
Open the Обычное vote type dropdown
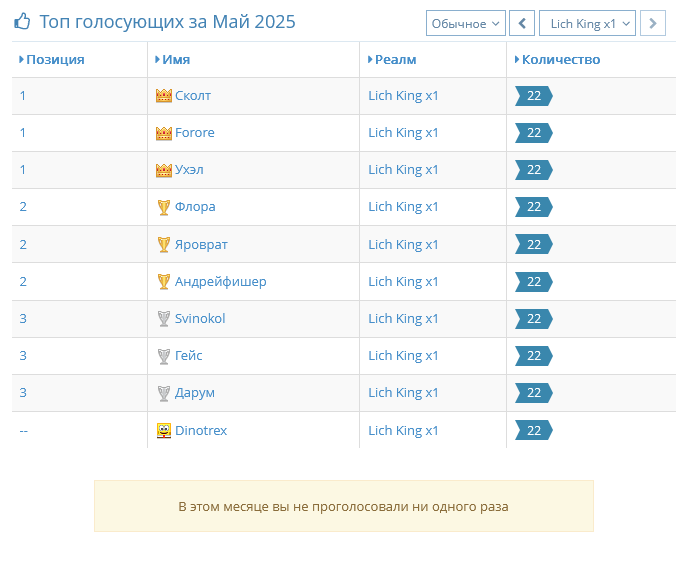pos(466,23)
